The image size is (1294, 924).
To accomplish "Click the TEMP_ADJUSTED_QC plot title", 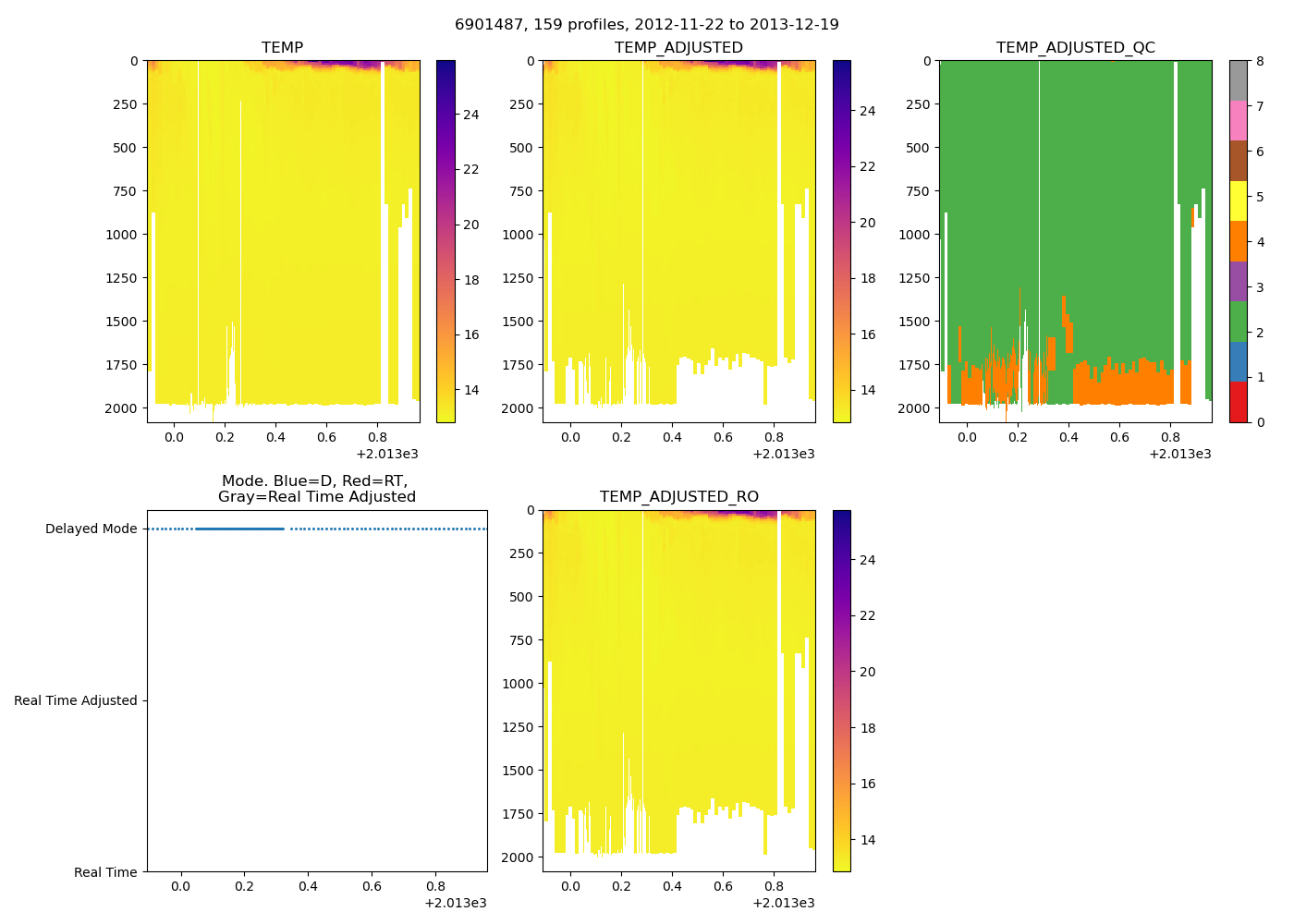I will coord(1075,47).
